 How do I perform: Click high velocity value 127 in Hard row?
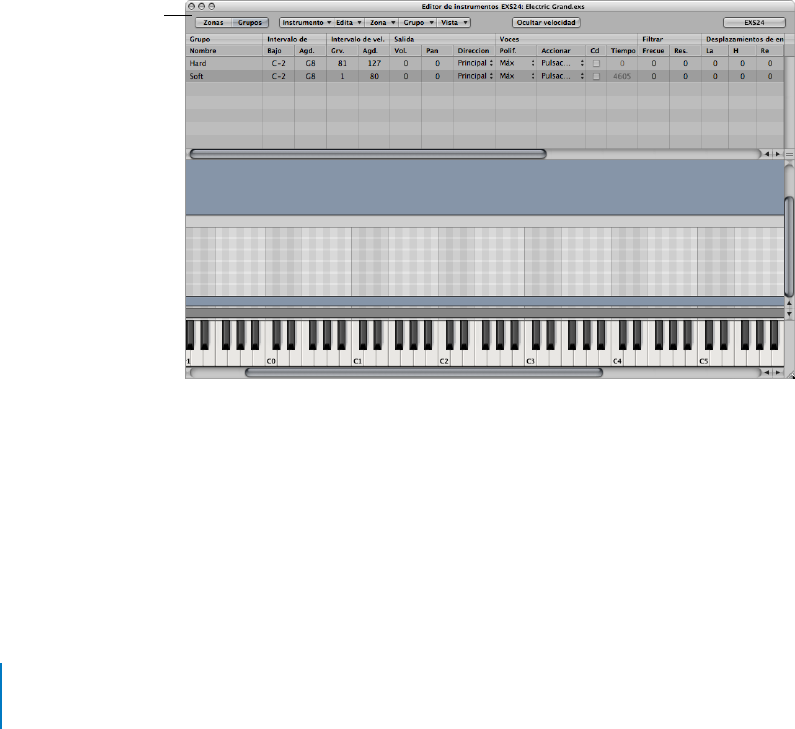pos(374,63)
